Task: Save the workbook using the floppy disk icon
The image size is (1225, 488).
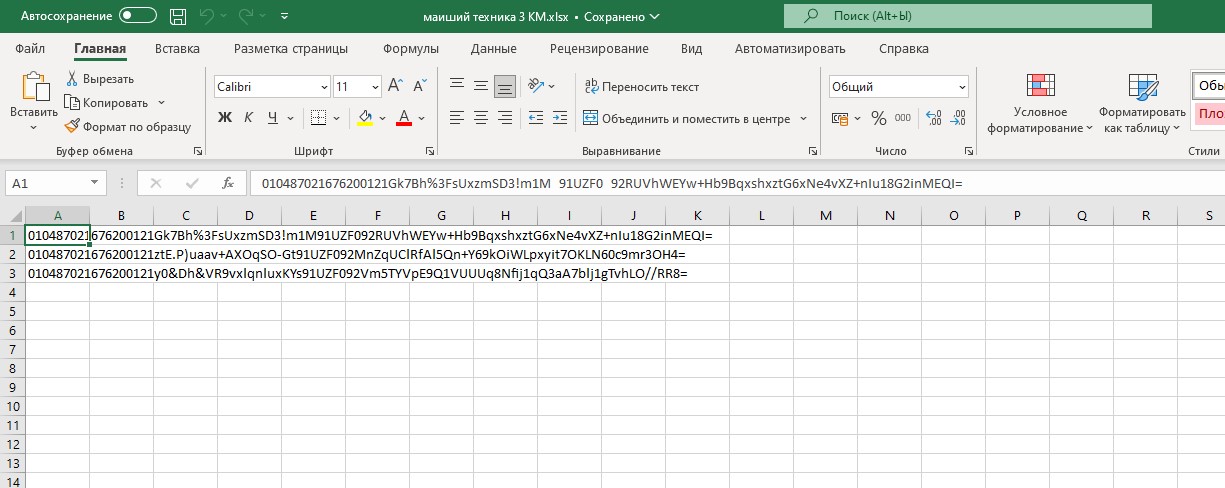Action: pyautogui.click(x=178, y=17)
